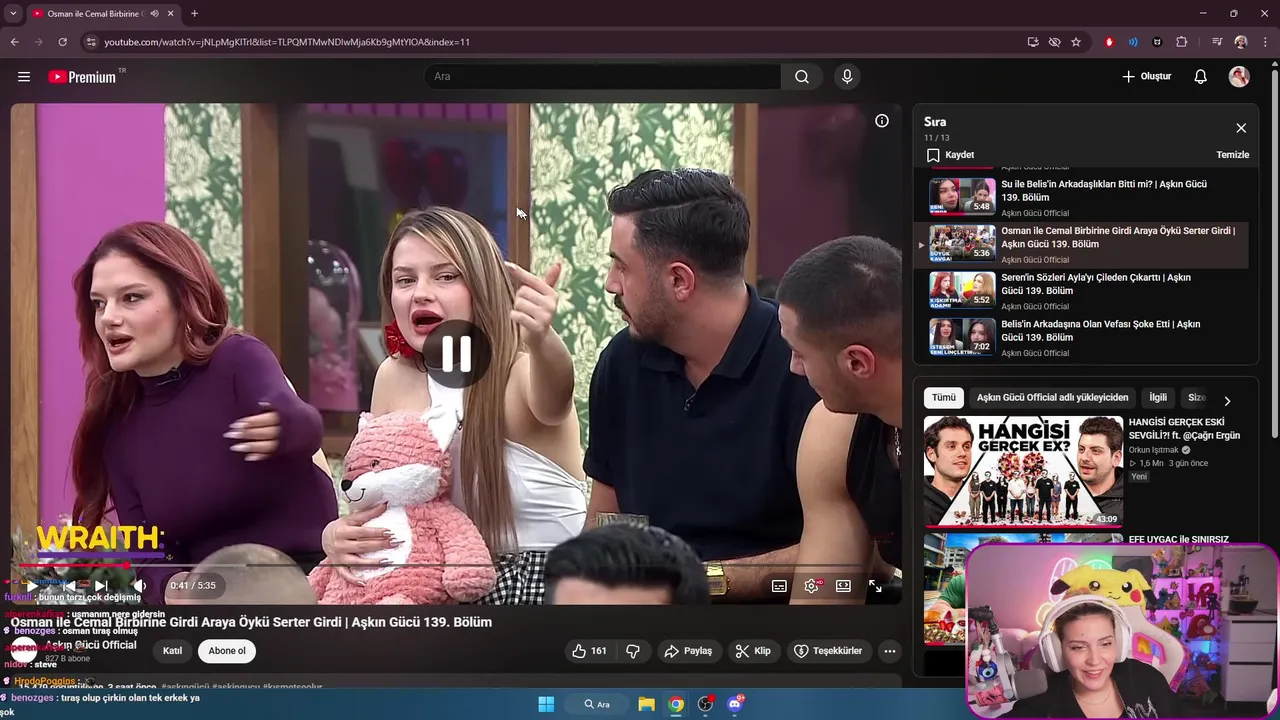The height and width of the screenshot is (720, 1280).
Task: Enter full screen mode
Action: [x=875, y=586]
